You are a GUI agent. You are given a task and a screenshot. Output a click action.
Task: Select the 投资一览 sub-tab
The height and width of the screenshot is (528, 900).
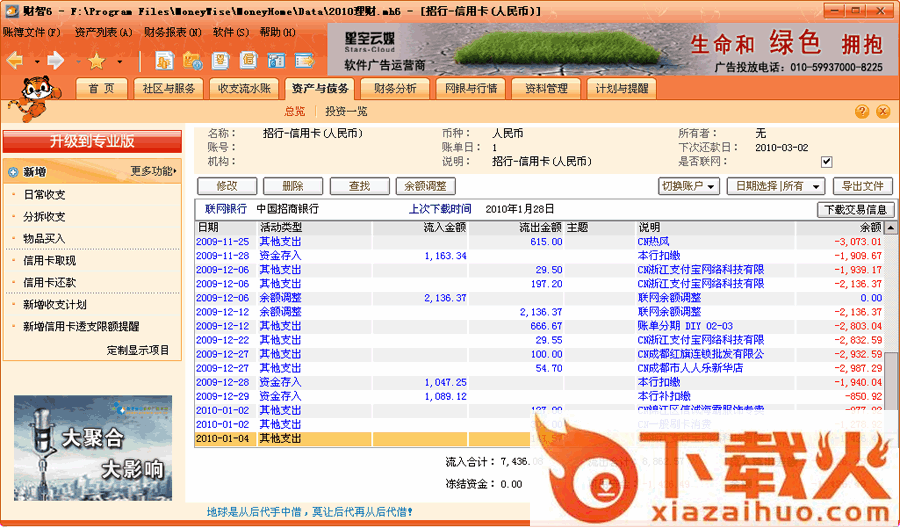click(346, 111)
